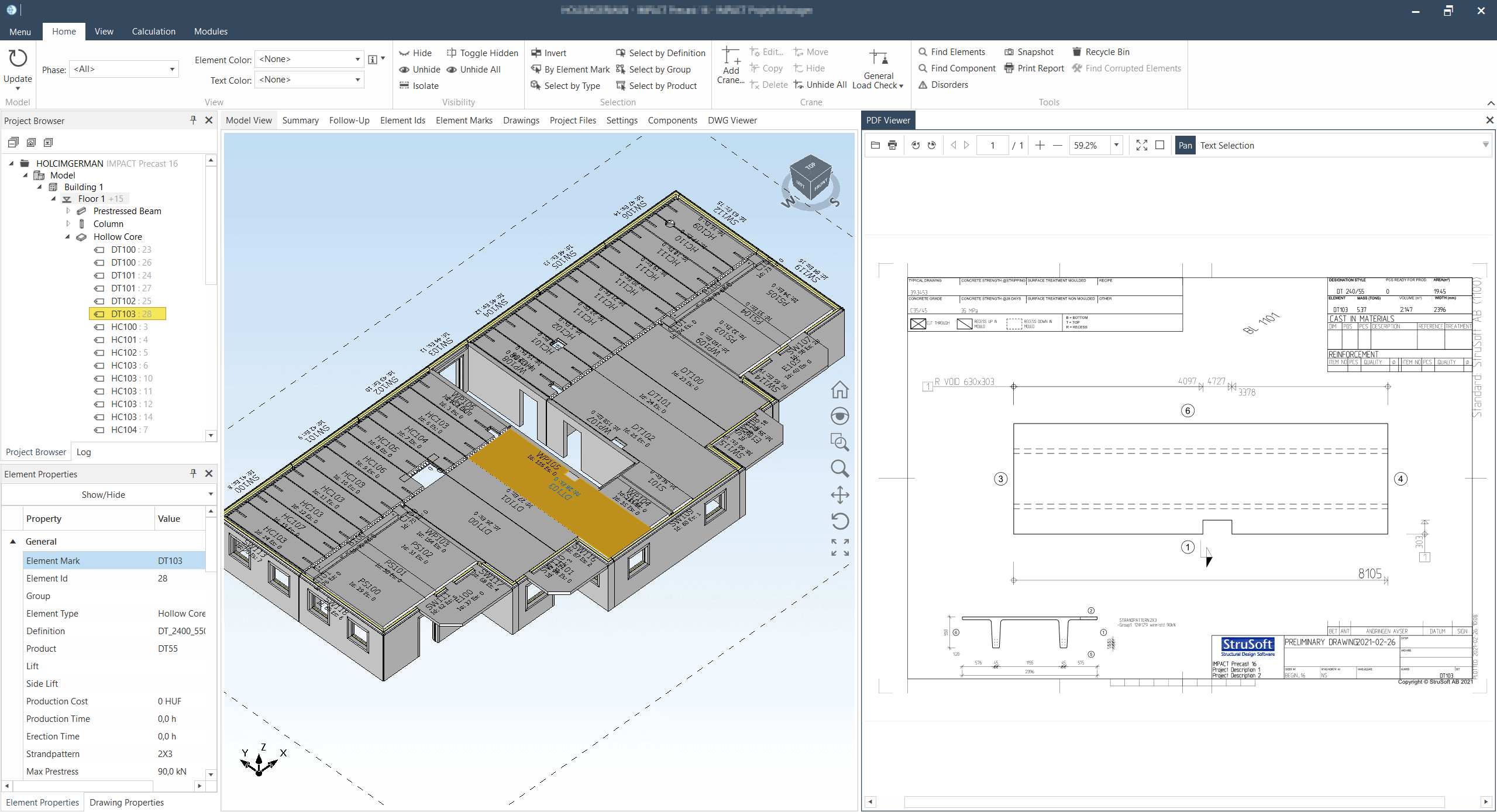Activate Pan mode in PDF Viewer
This screenshot has width=1497, height=812.
click(1185, 146)
